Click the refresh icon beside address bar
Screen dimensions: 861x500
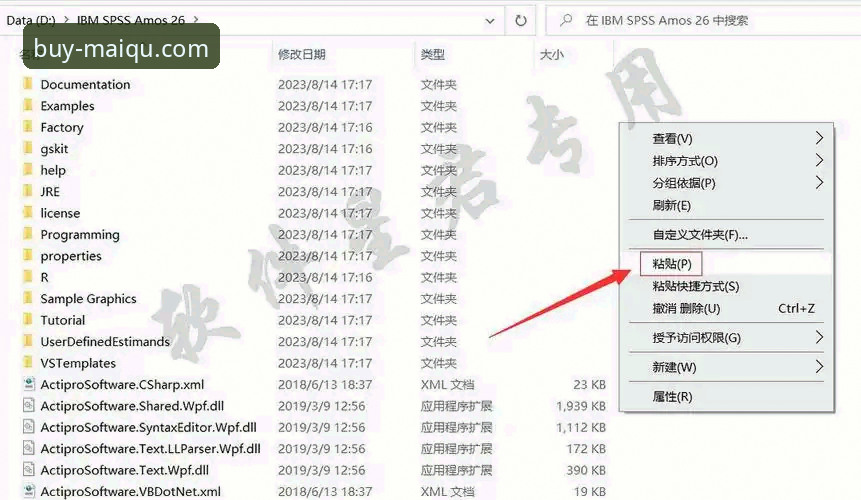click(x=521, y=21)
